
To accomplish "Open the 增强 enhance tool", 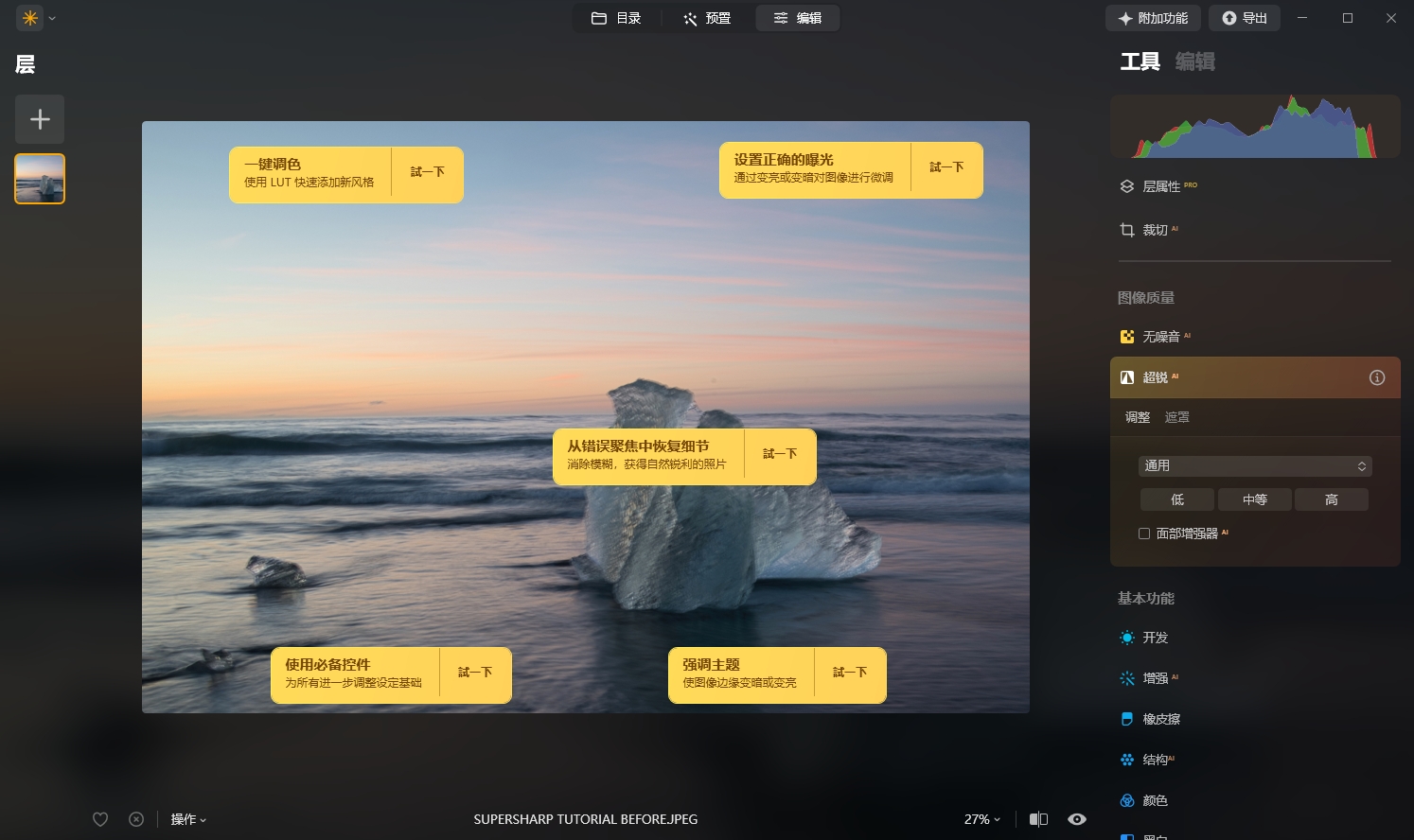I will click(x=1149, y=678).
